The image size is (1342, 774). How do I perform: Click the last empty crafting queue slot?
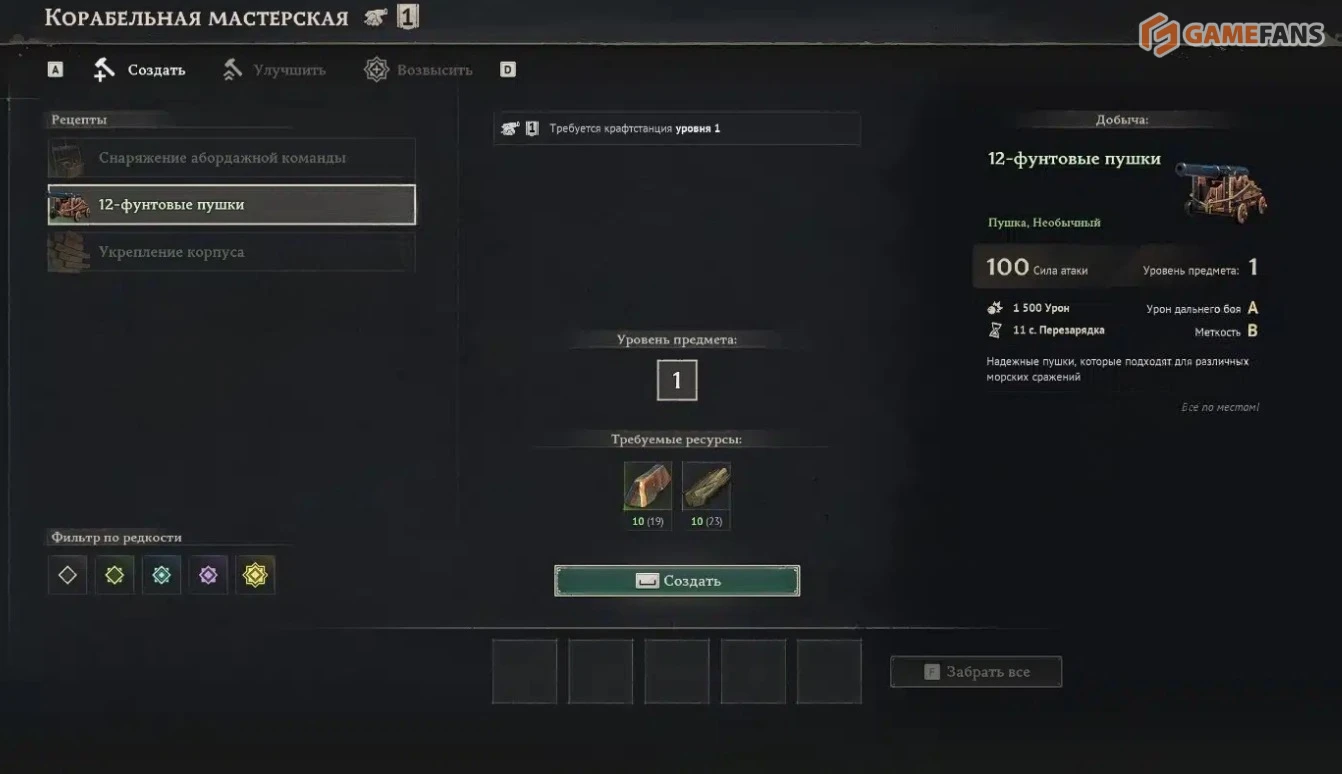point(829,671)
